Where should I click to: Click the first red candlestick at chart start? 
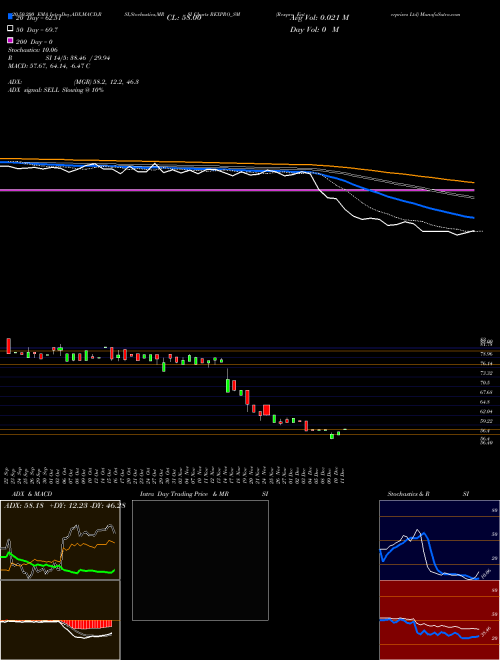[x=8, y=346]
